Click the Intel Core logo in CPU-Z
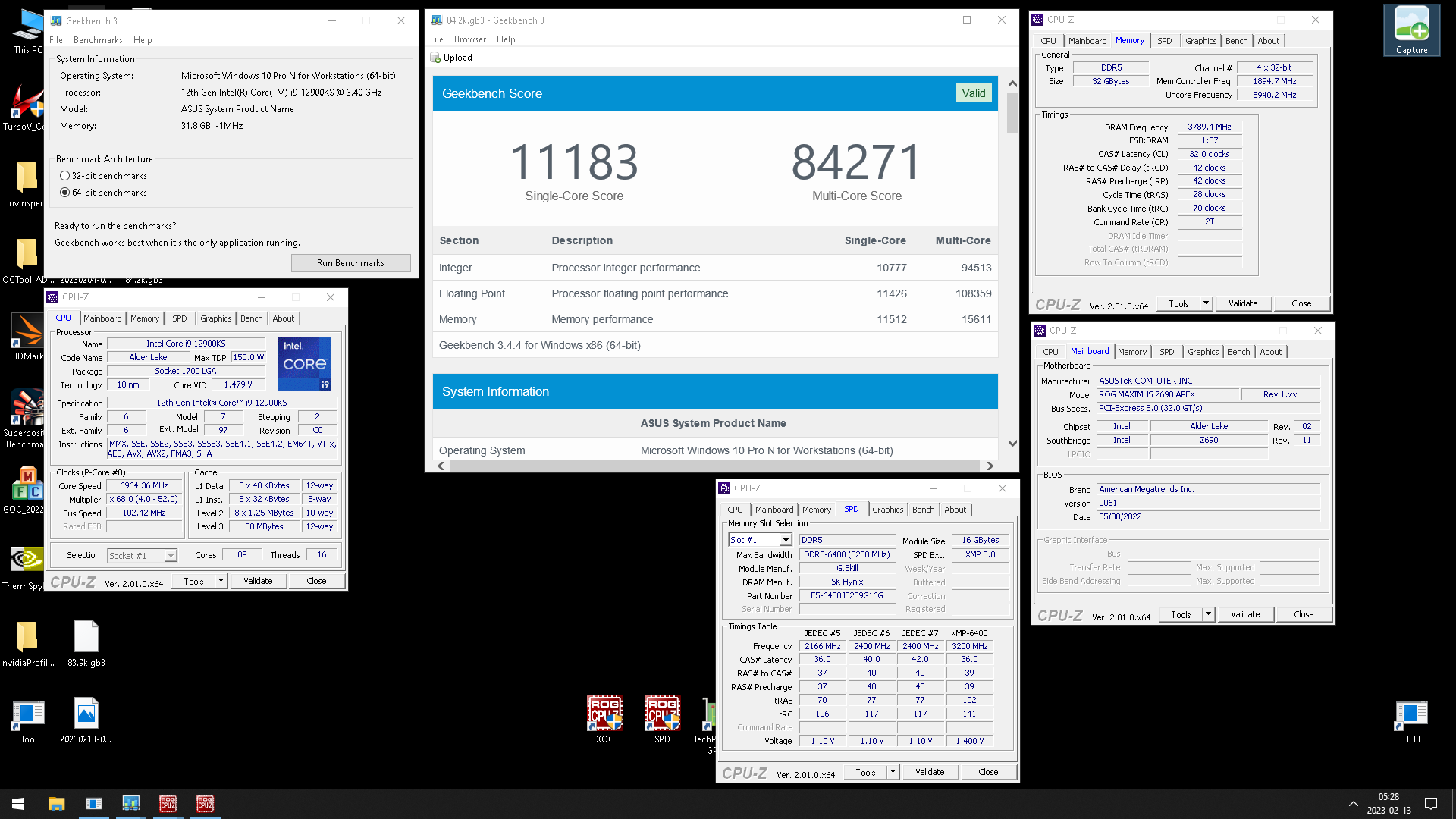 click(305, 364)
